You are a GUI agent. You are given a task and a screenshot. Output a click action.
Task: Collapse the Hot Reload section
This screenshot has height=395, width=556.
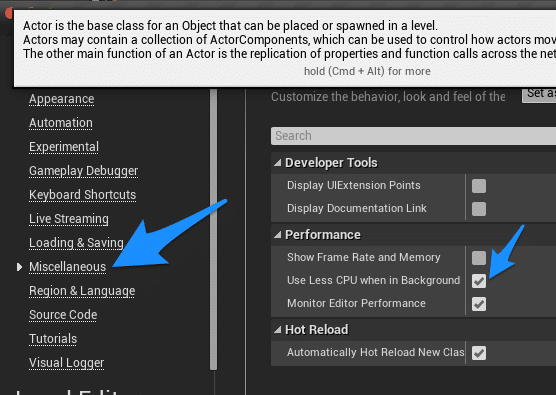[x=278, y=330]
